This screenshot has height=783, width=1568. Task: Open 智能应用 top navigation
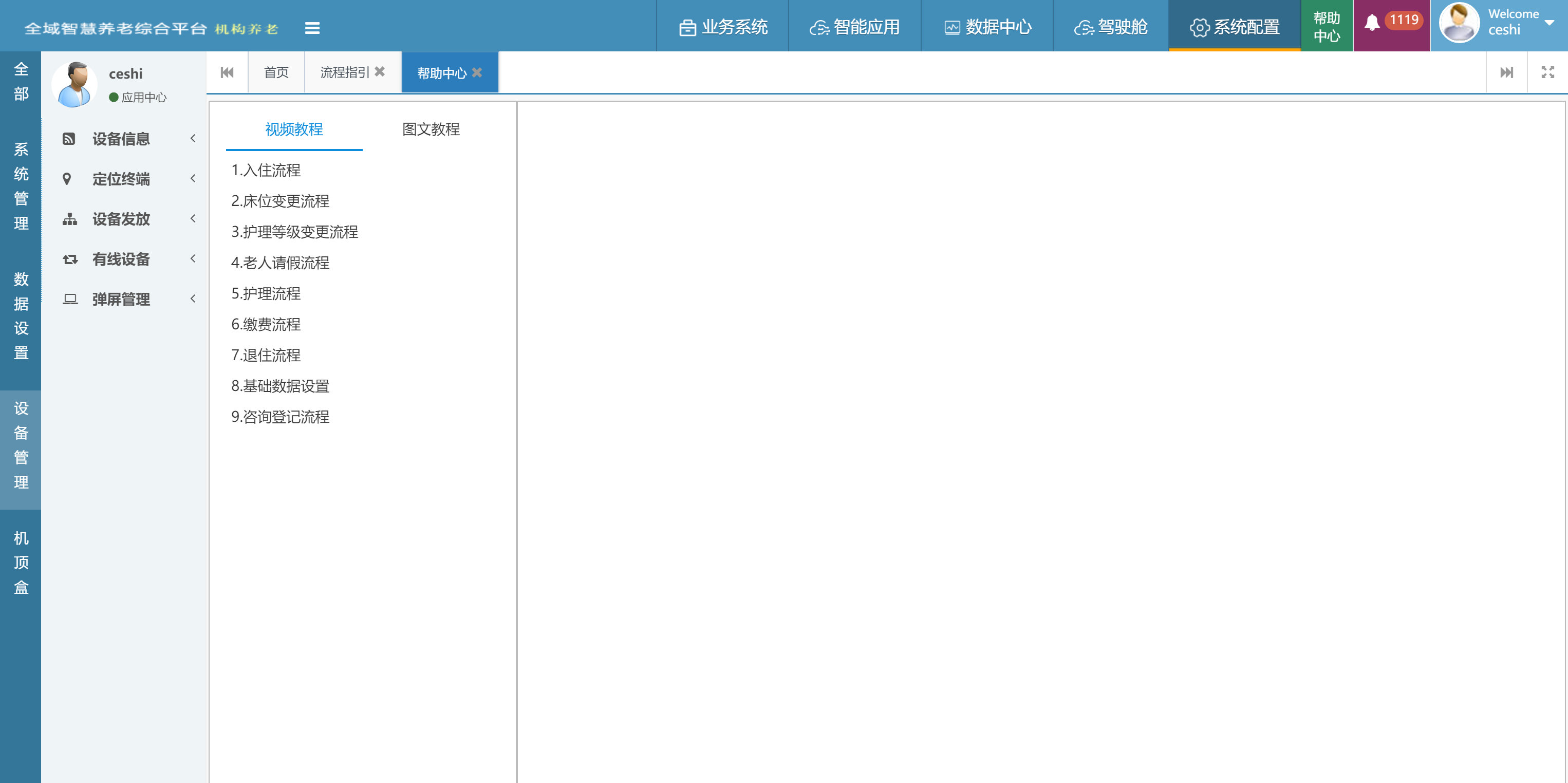854,26
